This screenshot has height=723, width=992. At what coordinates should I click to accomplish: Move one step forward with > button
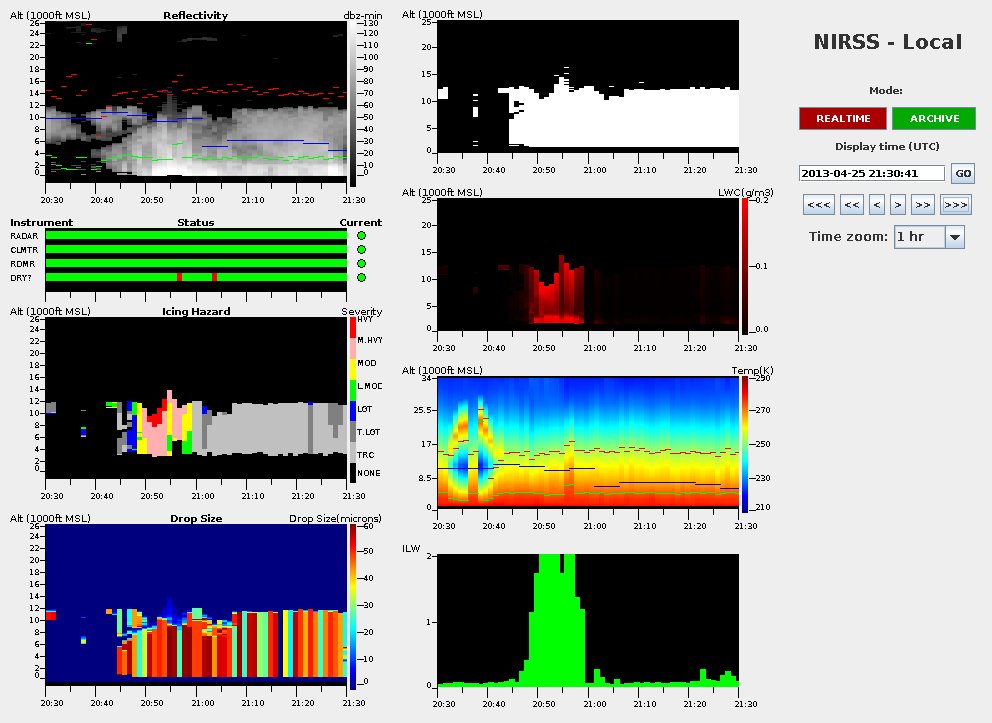click(898, 205)
